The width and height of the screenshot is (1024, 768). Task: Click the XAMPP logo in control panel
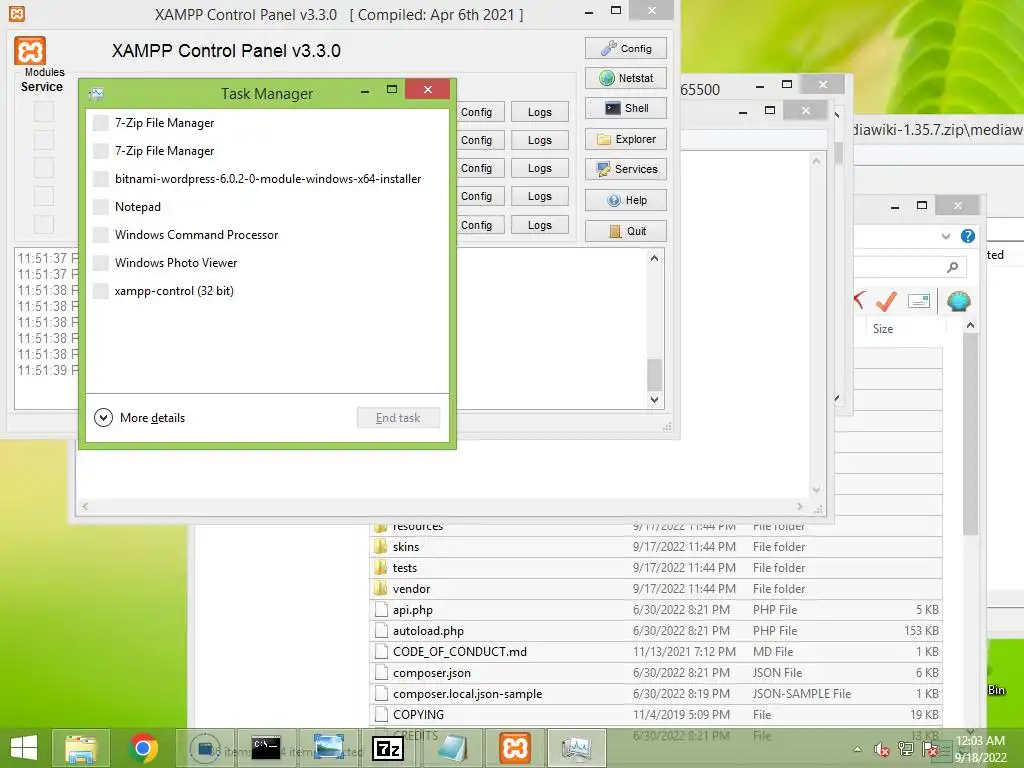pyautogui.click(x=30, y=51)
